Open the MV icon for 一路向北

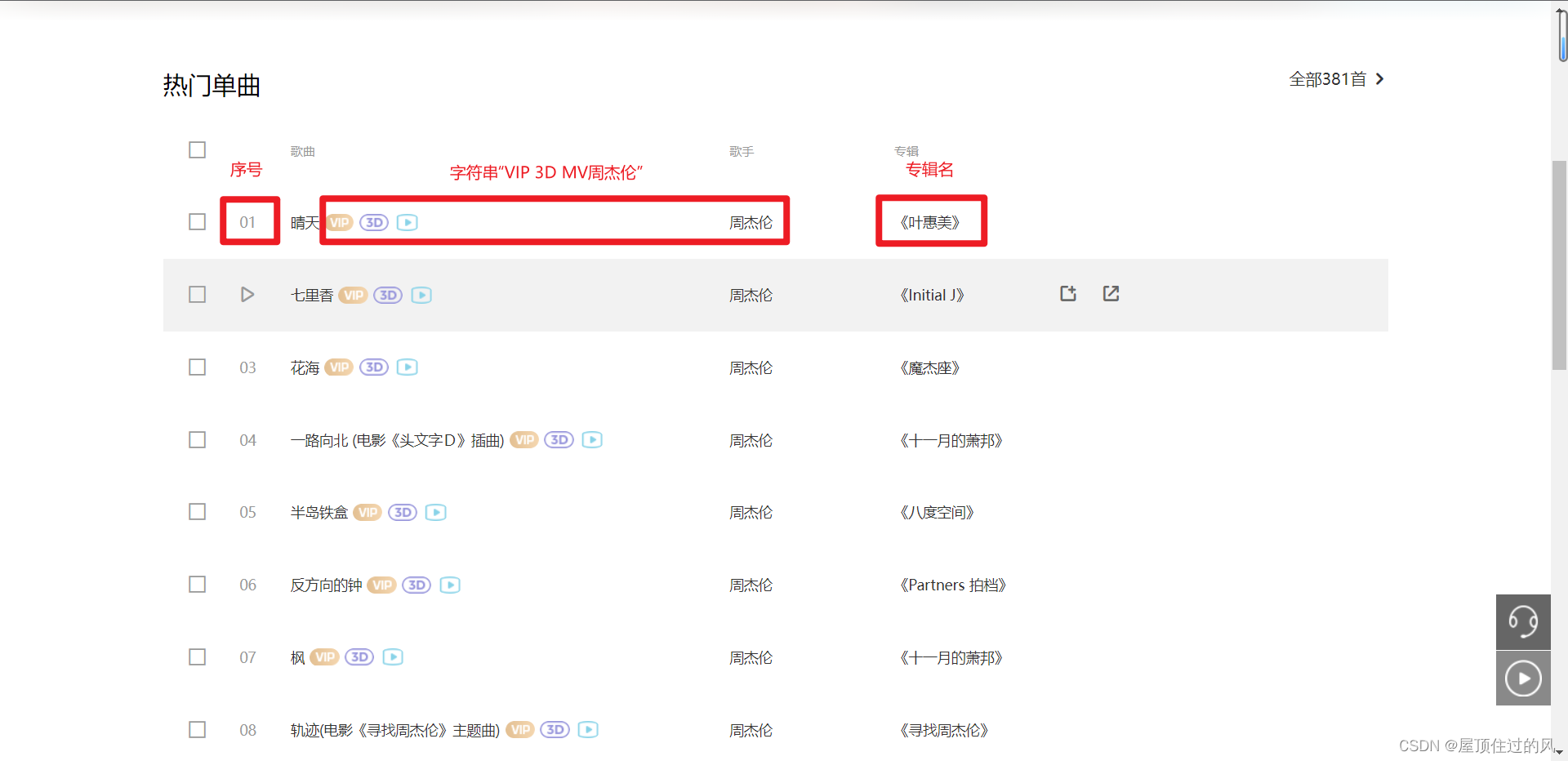592,440
